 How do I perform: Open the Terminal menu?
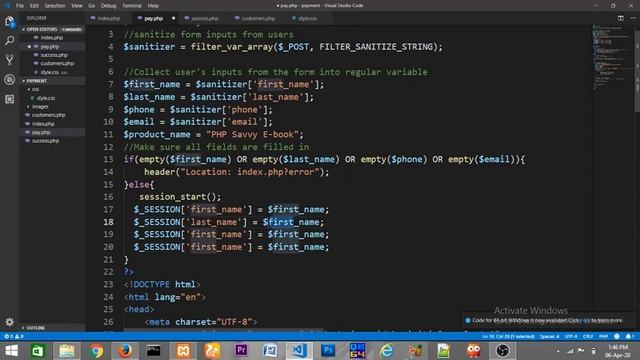(132, 6)
